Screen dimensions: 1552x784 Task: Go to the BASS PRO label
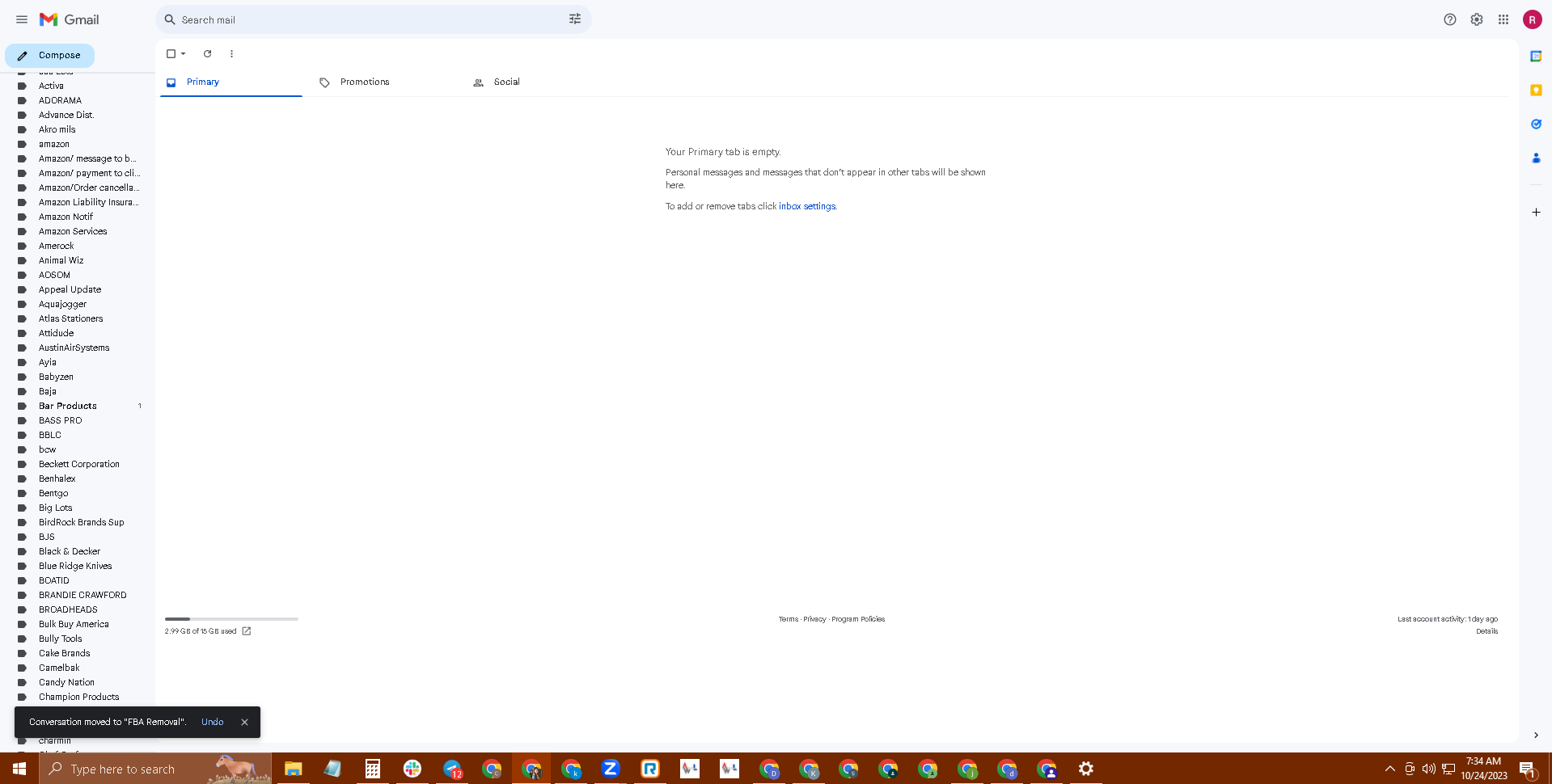[x=61, y=421]
